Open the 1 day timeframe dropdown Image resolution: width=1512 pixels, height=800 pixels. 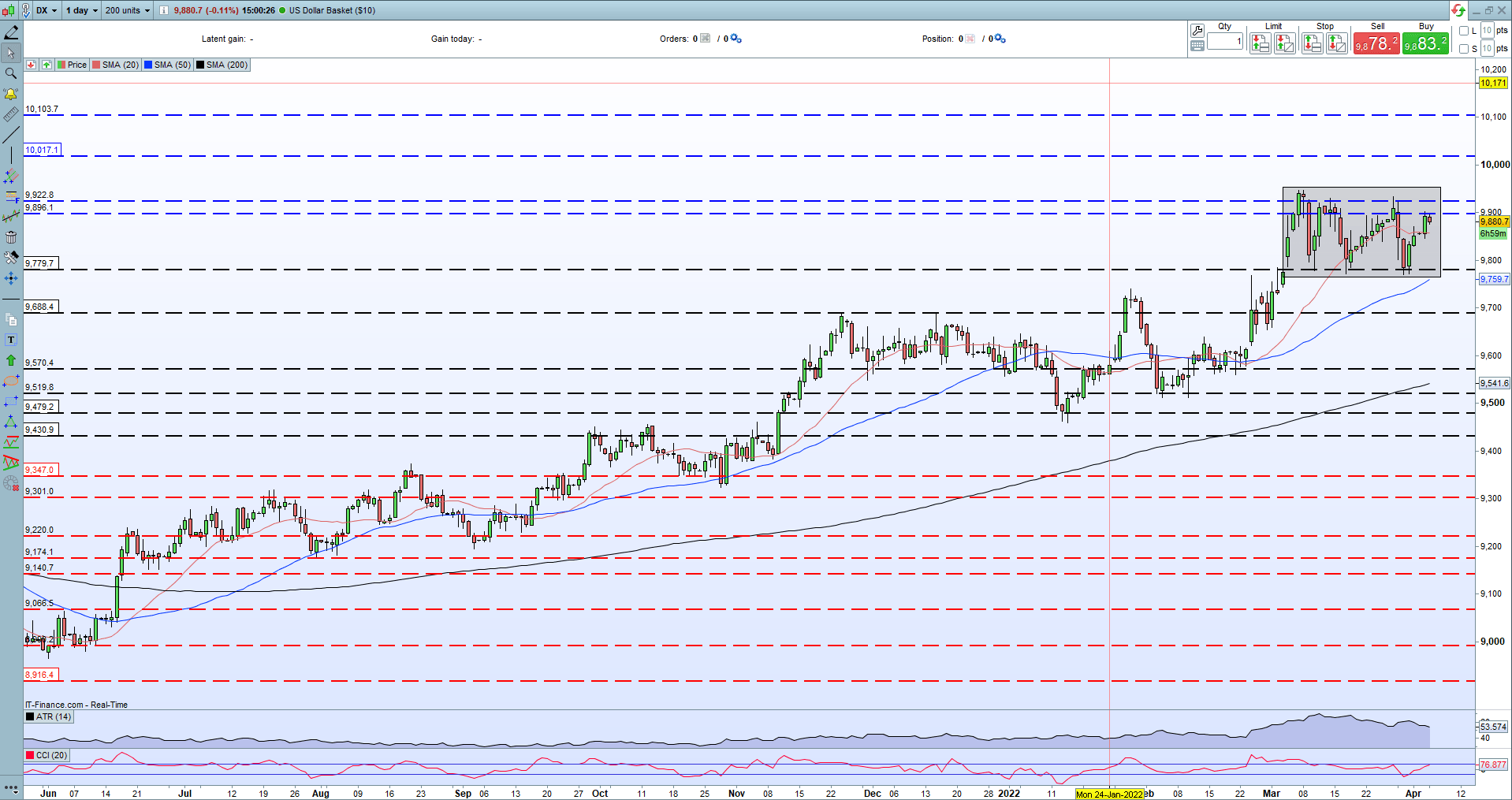[81, 10]
